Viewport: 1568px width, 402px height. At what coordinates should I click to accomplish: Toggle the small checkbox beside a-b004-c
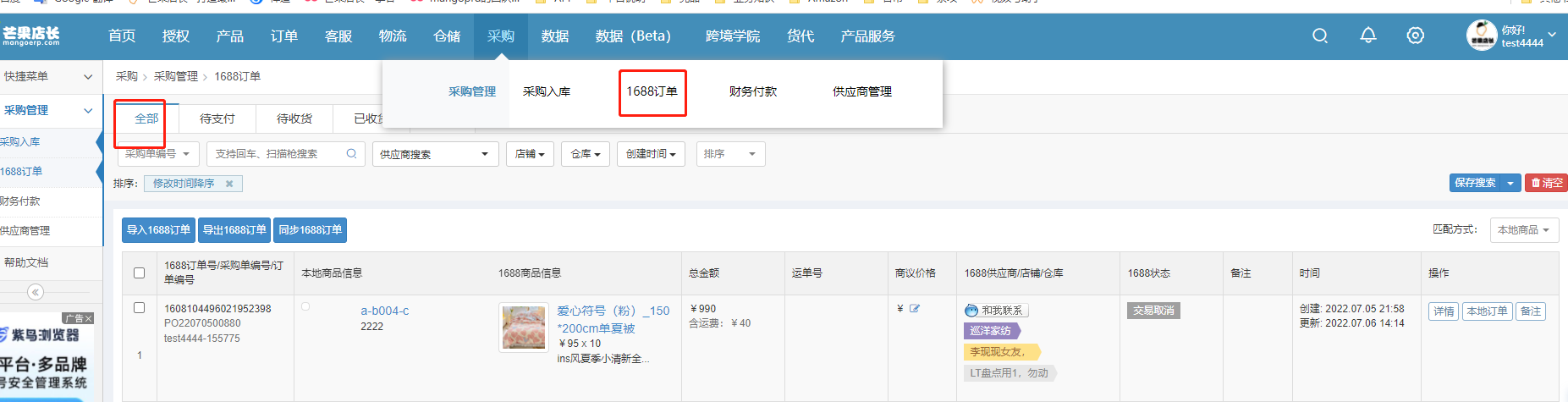tap(305, 306)
